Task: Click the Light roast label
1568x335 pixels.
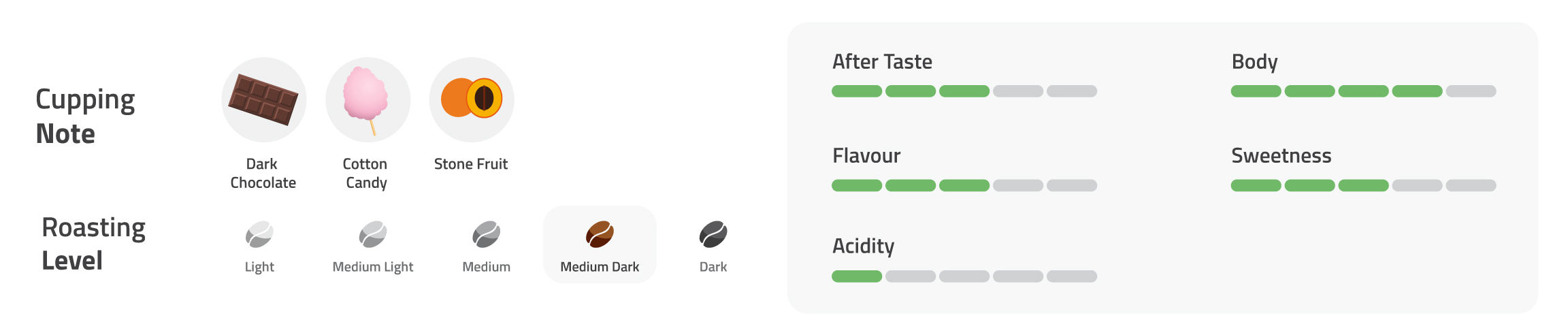Action: coord(259,267)
